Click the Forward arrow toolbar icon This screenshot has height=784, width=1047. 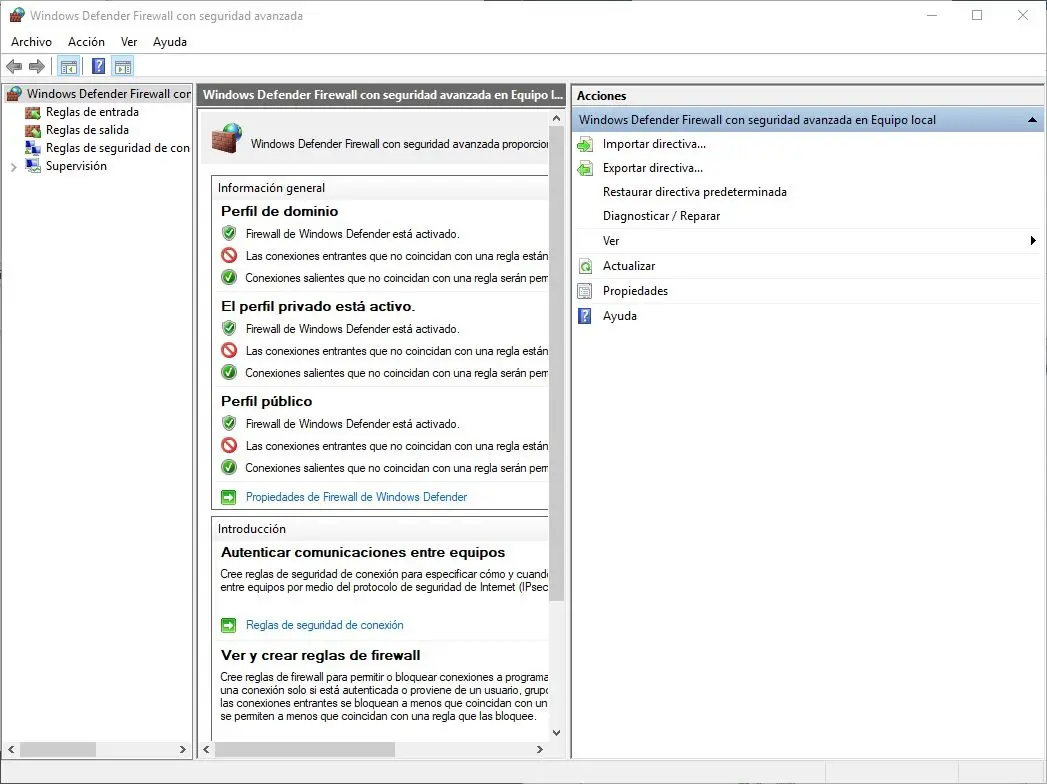pyautogui.click(x=37, y=66)
